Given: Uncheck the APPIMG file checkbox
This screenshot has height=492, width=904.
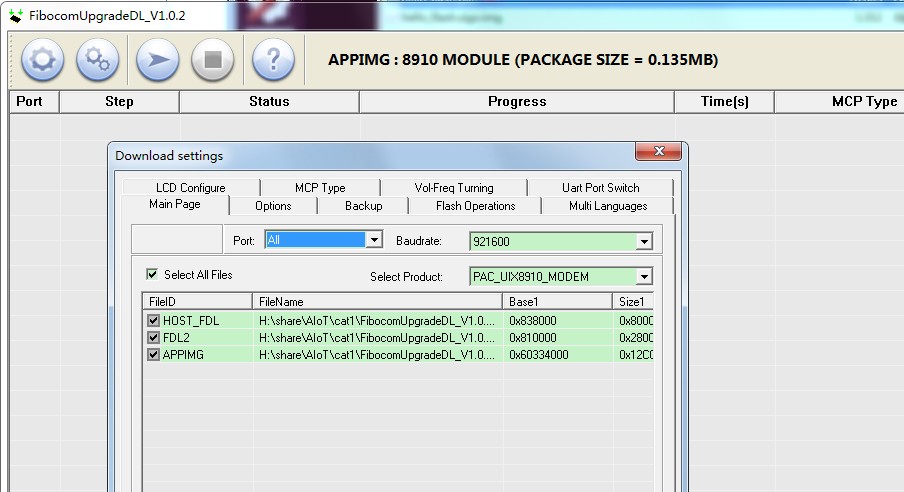Looking at the screenshot, I should tap(153, 354).
